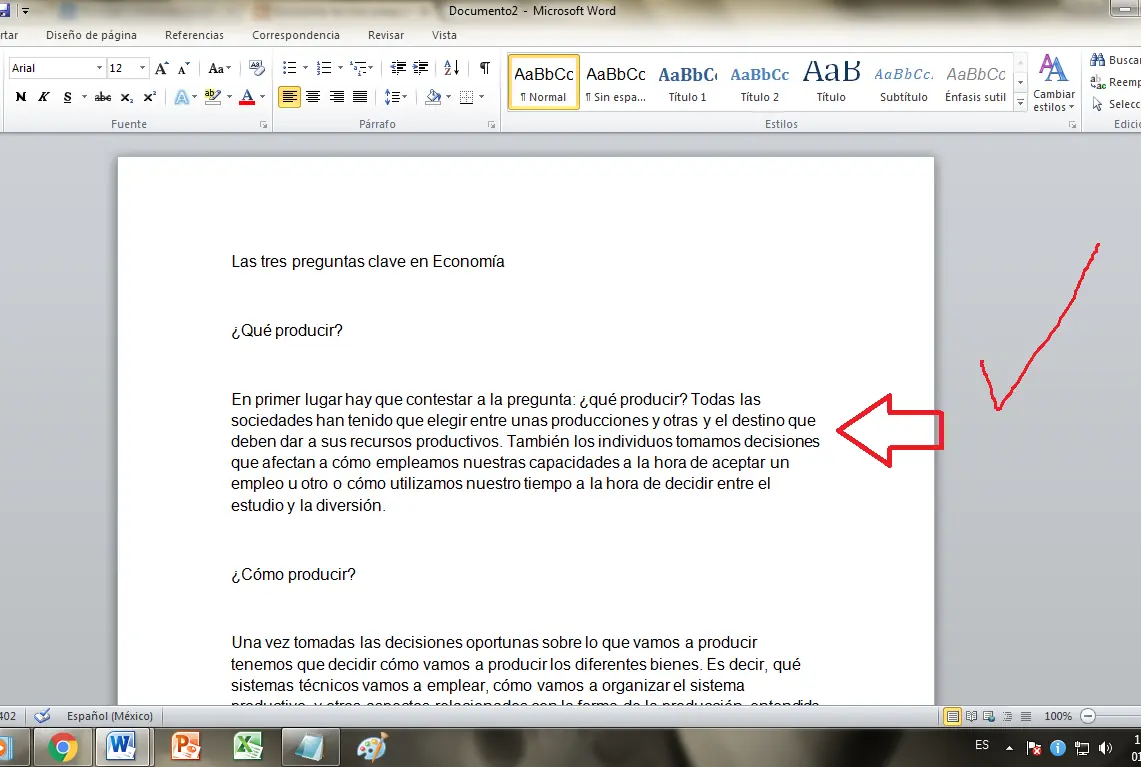Screen dimensions: 1141x767
Task: Apply numbered list
Action: coord(325,68)
